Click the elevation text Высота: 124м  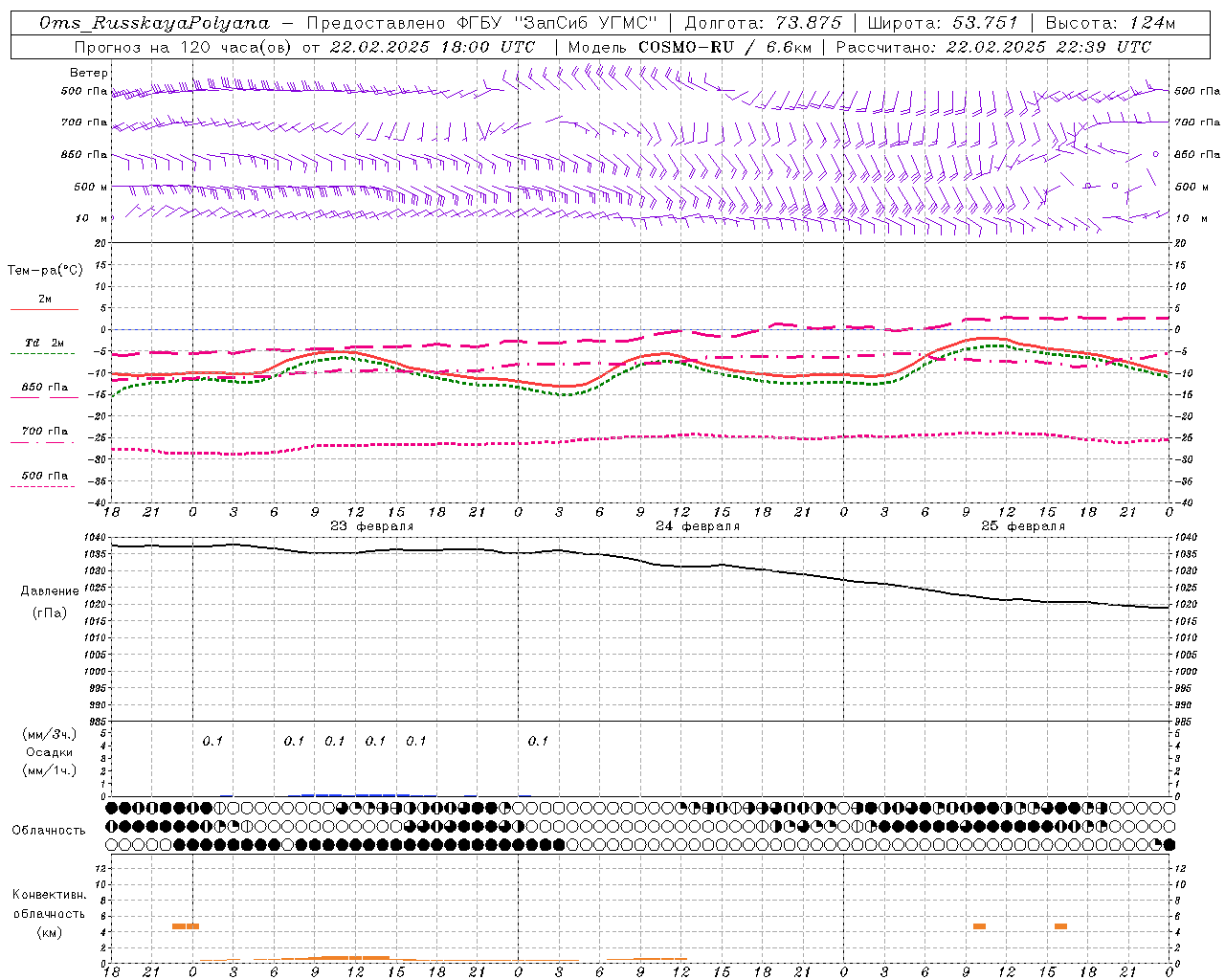1110,23
